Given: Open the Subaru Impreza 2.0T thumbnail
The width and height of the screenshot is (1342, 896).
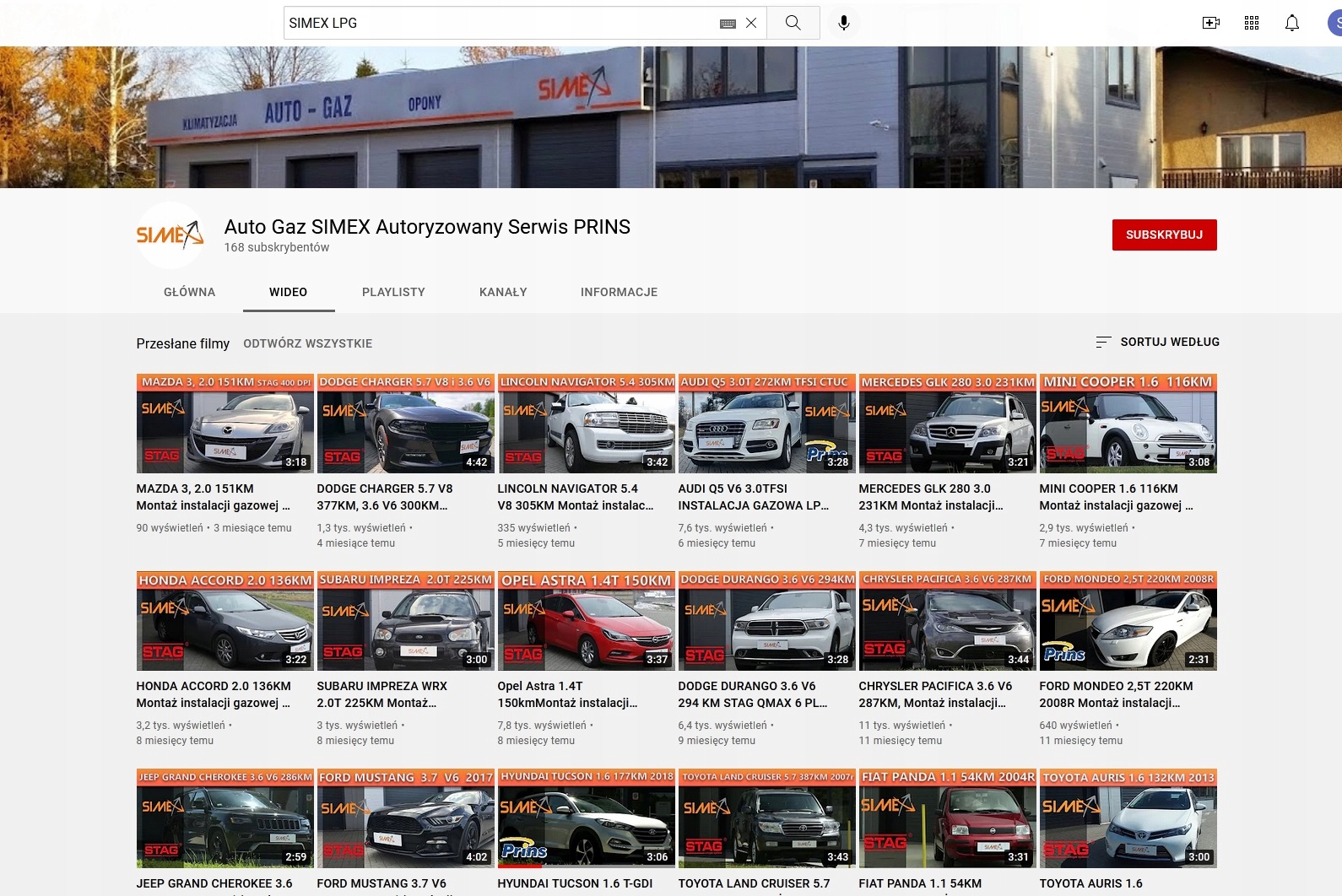Looking at the screenshot, I should (406, 621).
